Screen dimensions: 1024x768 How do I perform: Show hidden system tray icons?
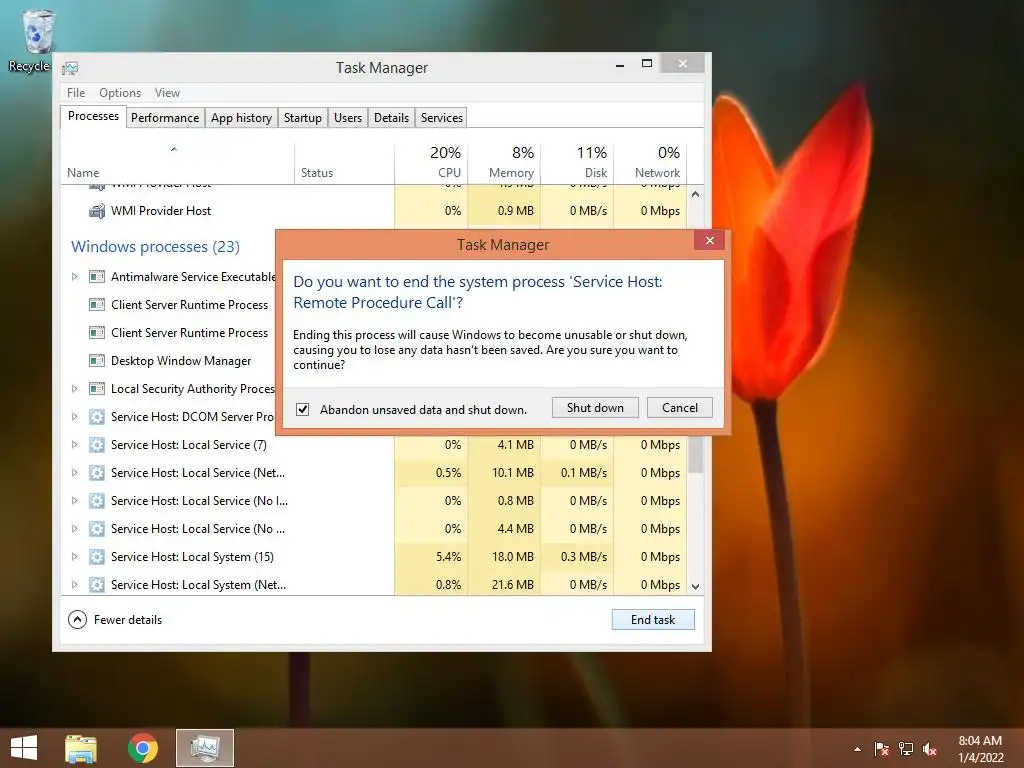click(x=857, y=749)
